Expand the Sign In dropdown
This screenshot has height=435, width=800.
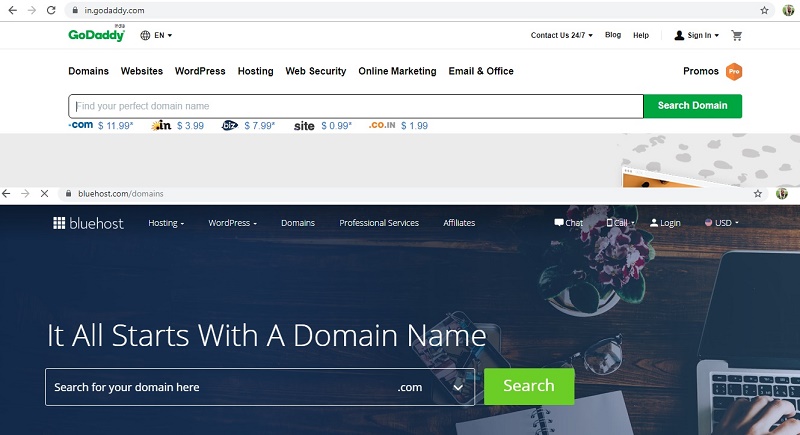coord(703,35)
